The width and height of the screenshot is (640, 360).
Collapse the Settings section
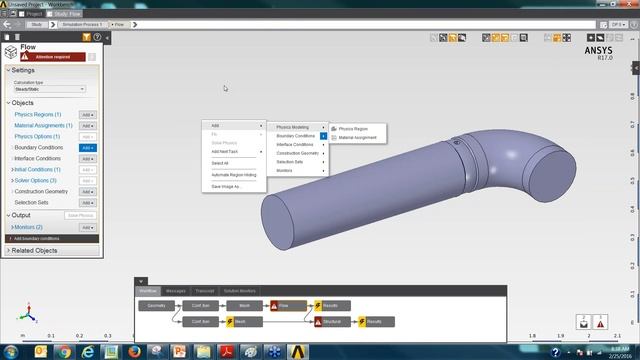click(8, 70)
